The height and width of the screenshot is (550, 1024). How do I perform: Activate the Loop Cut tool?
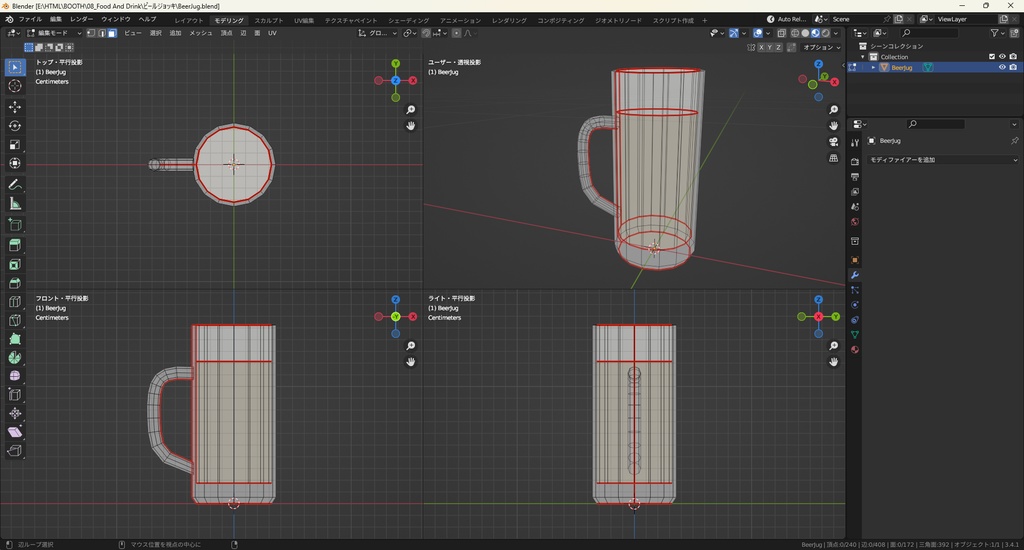pos(15,302)
